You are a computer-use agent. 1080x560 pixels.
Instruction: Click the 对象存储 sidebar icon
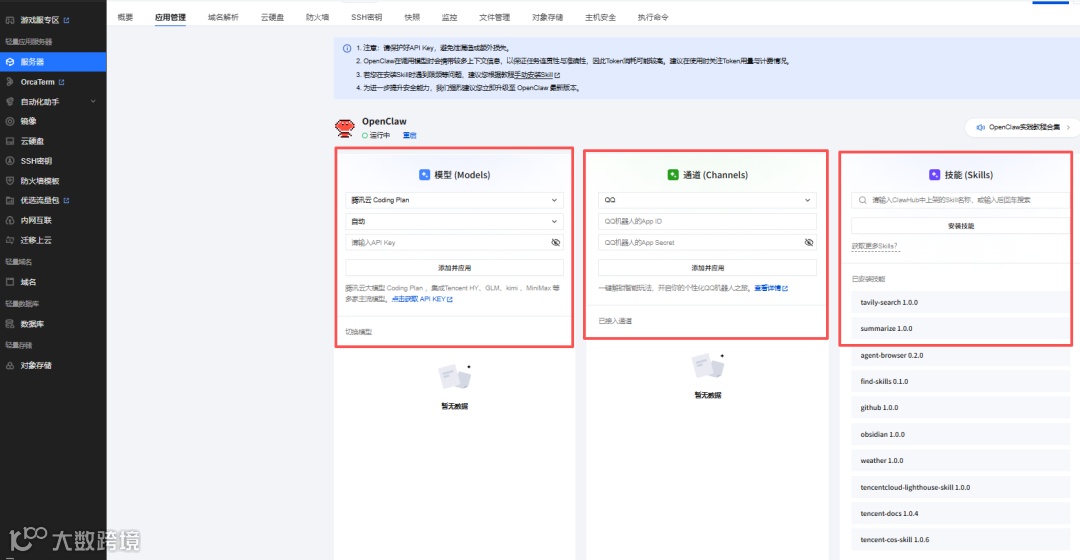click(10, 366)
